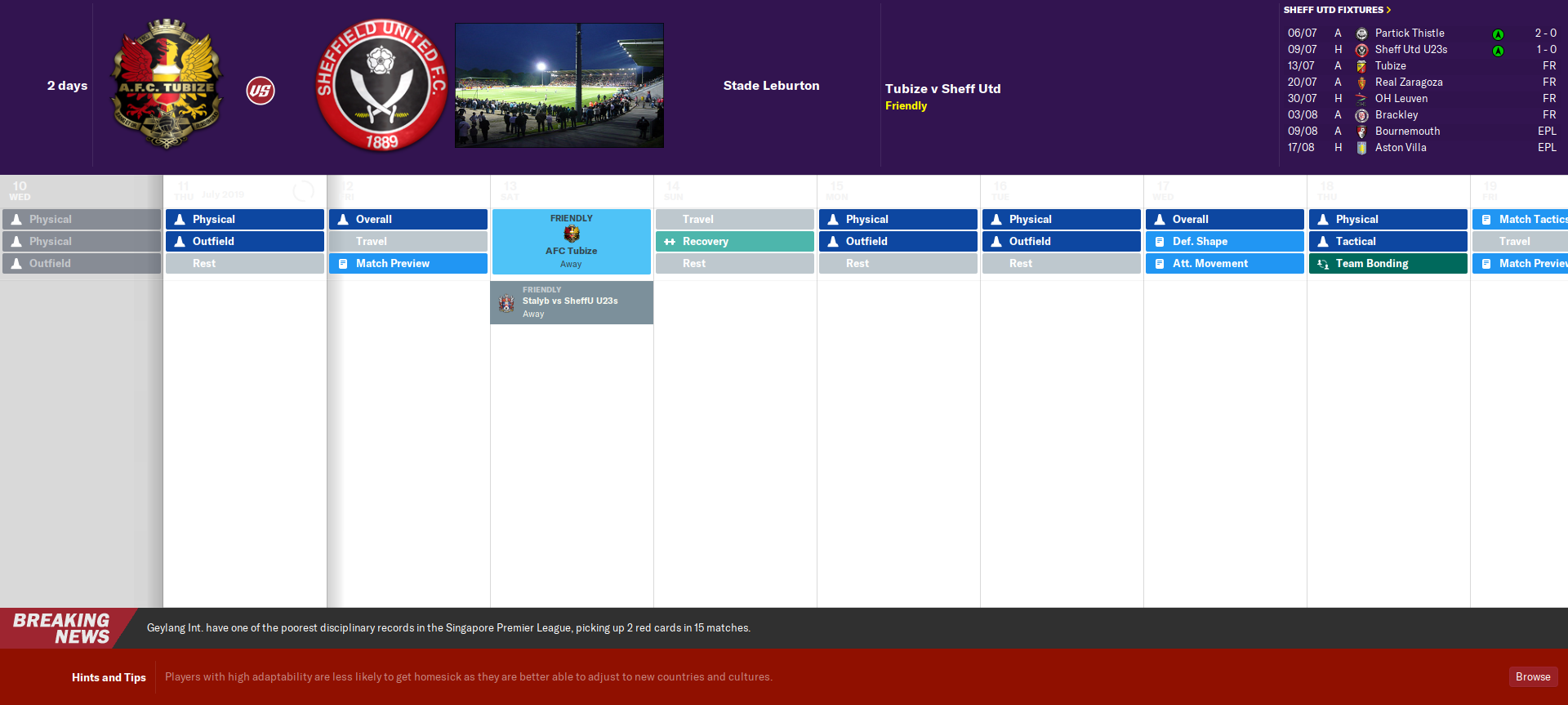Click the Tubize crest in the fixtures list
Screen dimensions: 1568x705
point(1361,66)
